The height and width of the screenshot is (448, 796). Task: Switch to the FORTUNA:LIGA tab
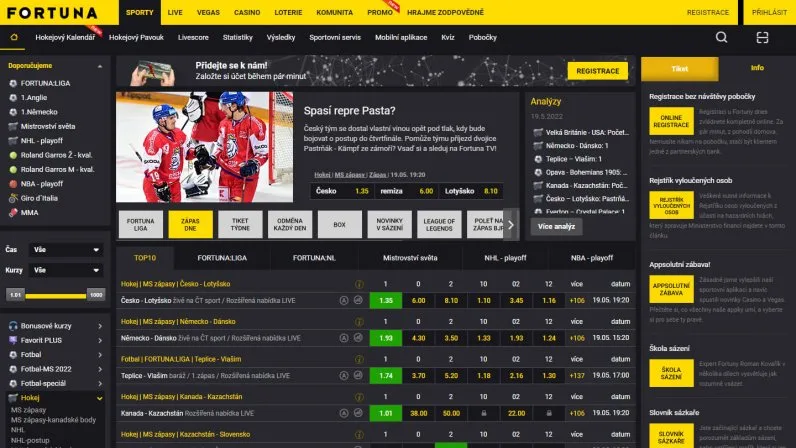222,258
